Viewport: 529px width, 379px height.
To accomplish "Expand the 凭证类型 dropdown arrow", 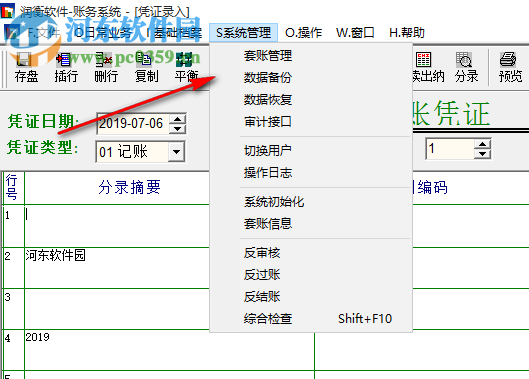I will (176, 152).
